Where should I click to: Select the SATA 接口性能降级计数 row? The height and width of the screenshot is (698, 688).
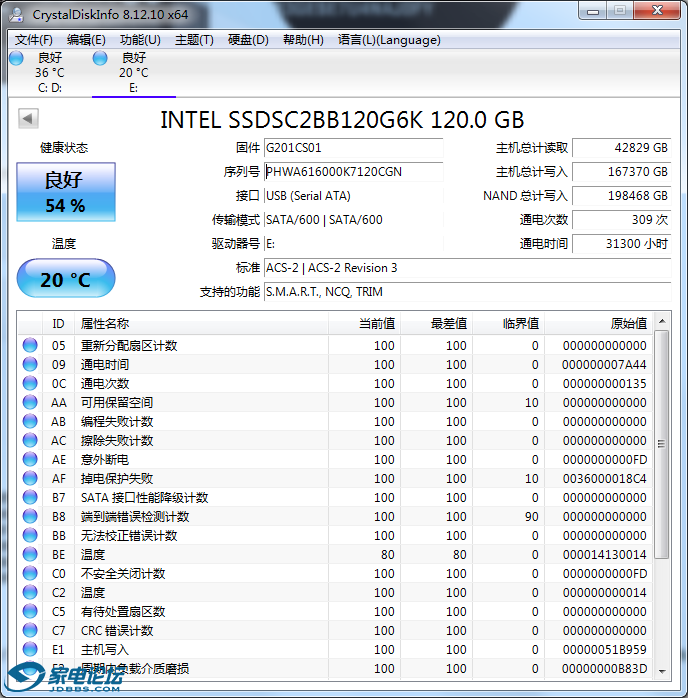pyautogui.click(x=335, y=497)
